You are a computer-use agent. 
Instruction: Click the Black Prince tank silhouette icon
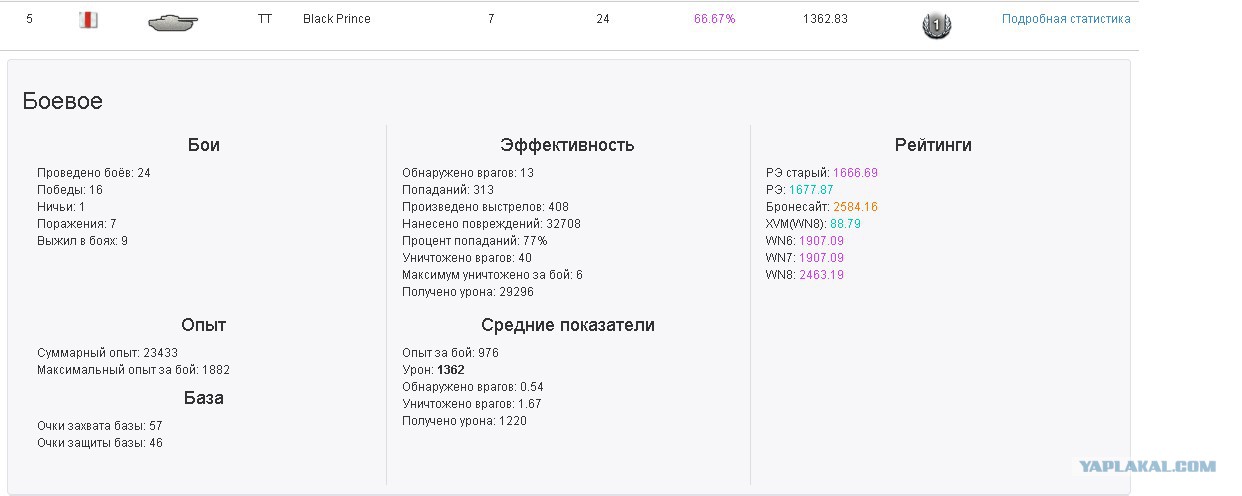(172, 21)
